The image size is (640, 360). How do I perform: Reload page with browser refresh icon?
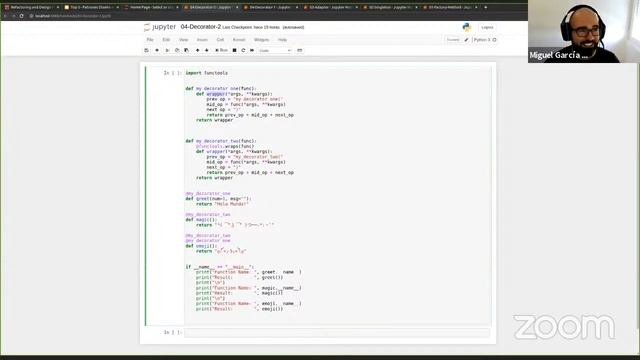click(21, 16)
